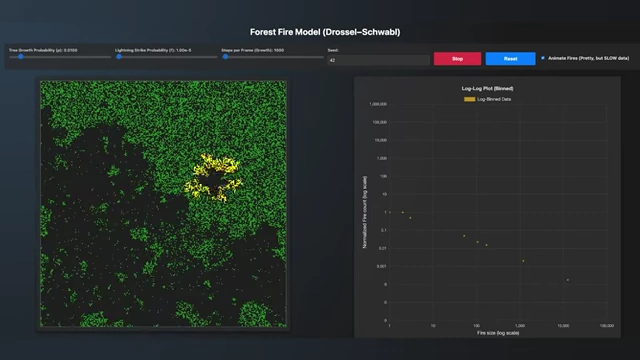Click the page title Forest Fire Model (Drossel–Schwabl)
Viewport: 640px width, 360px height.
(325, 32)
